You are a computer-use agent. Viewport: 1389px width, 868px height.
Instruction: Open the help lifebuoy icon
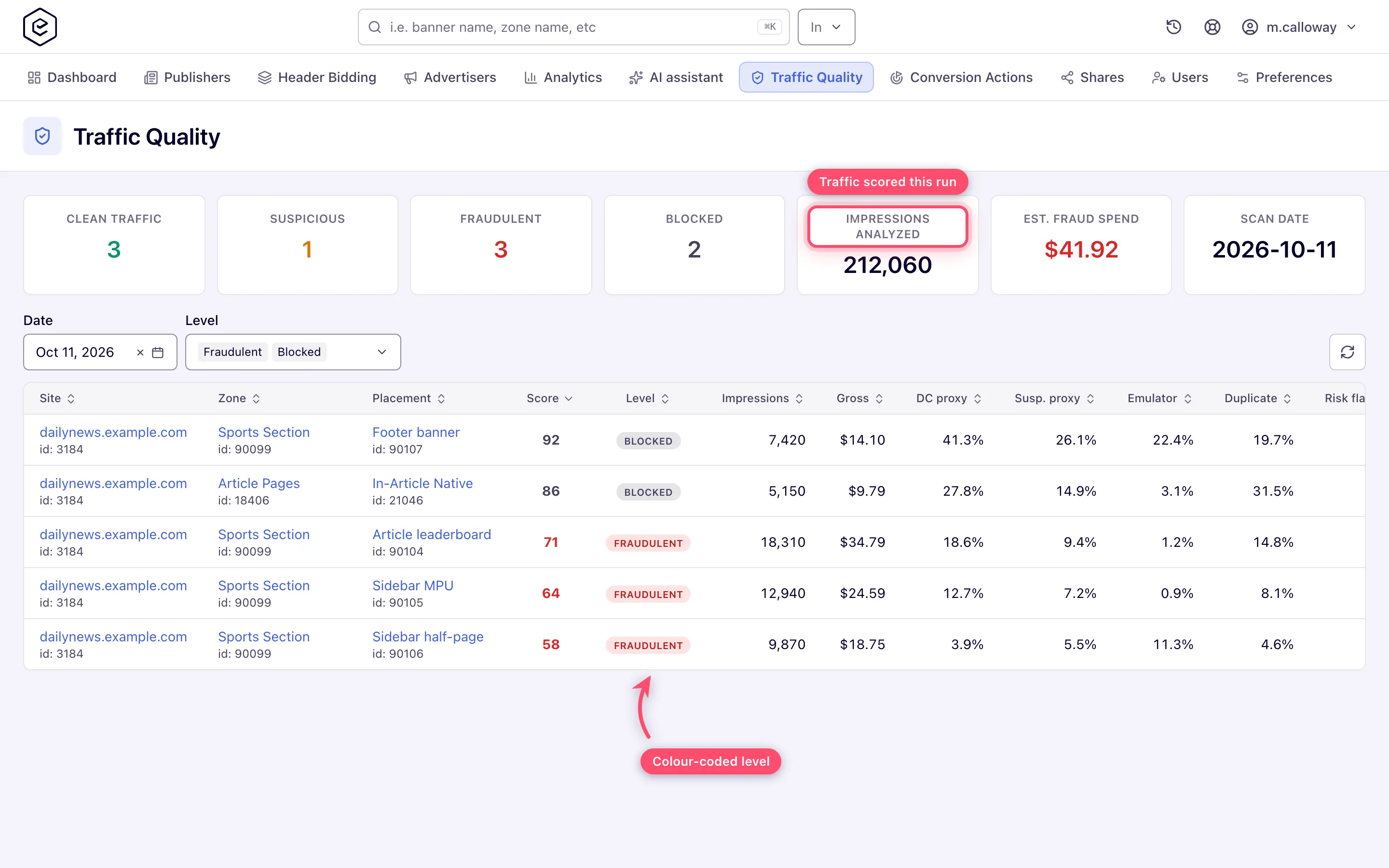(1212, 27)
